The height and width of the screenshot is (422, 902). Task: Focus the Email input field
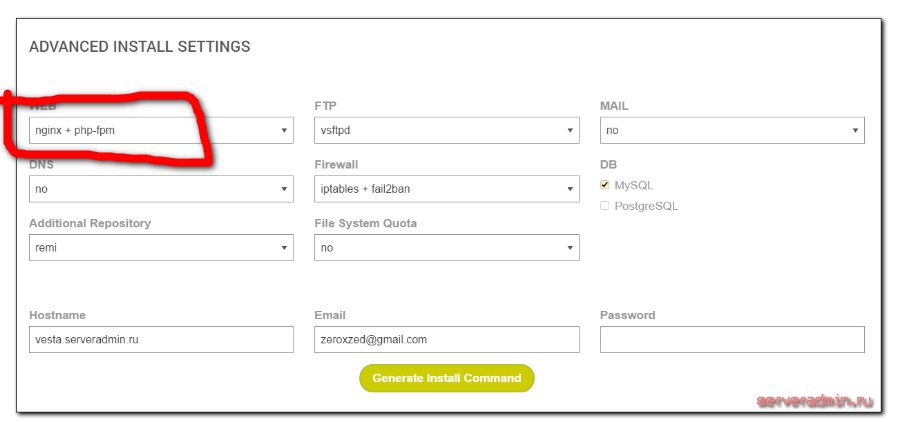coord(446,340)
